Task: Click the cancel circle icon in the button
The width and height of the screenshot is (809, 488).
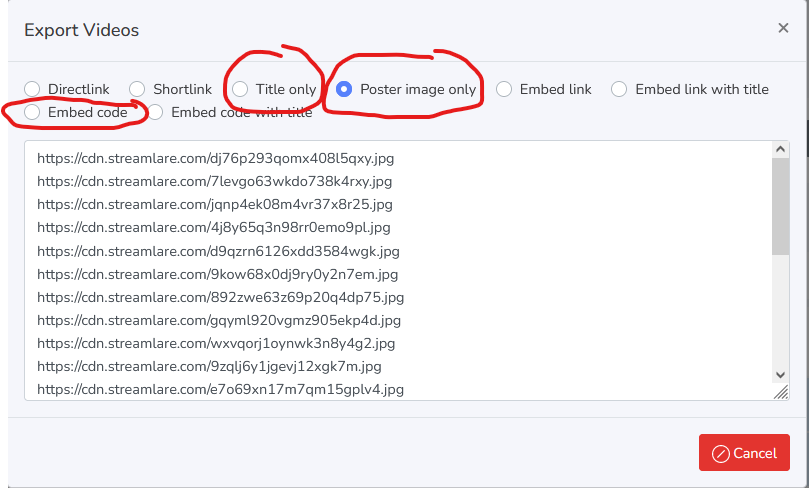Action: [x=720, y=453]
